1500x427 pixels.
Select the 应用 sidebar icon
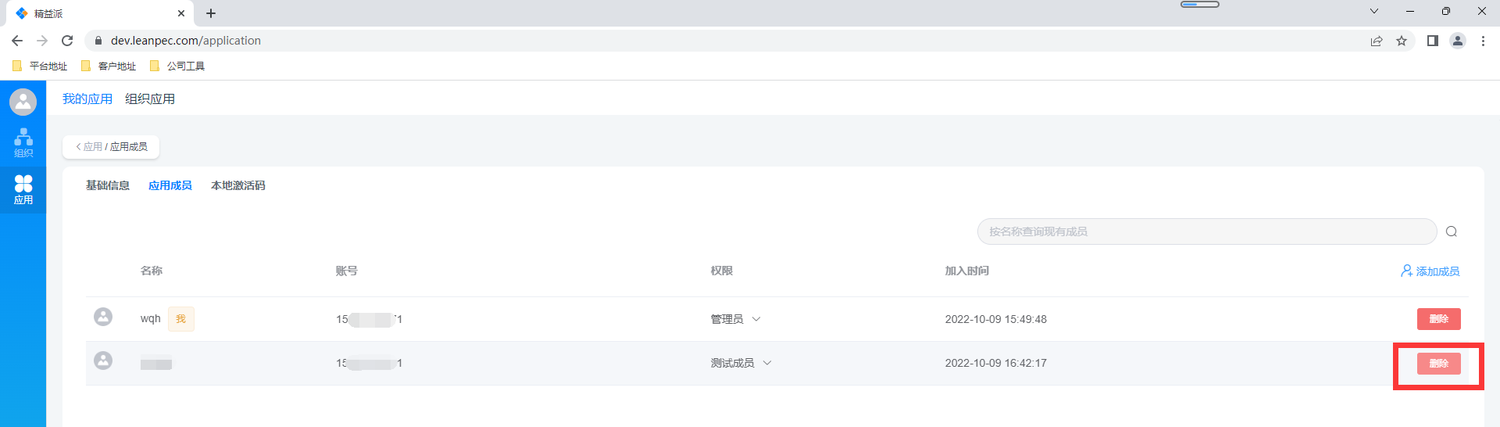click(x=23, y=190)
